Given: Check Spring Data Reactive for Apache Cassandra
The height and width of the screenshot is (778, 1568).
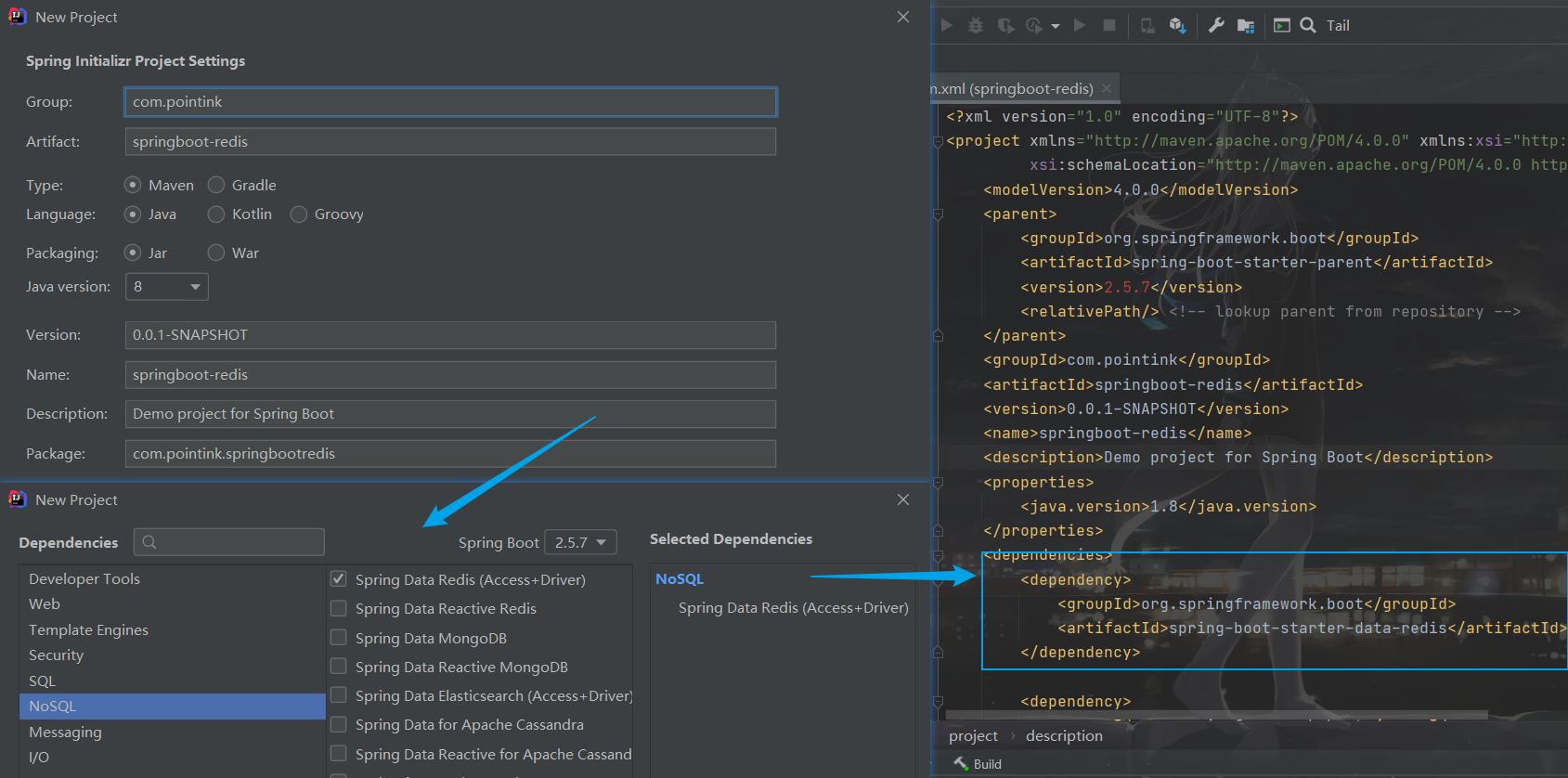Looking at the screenshot, I should [x=339, y=754].
